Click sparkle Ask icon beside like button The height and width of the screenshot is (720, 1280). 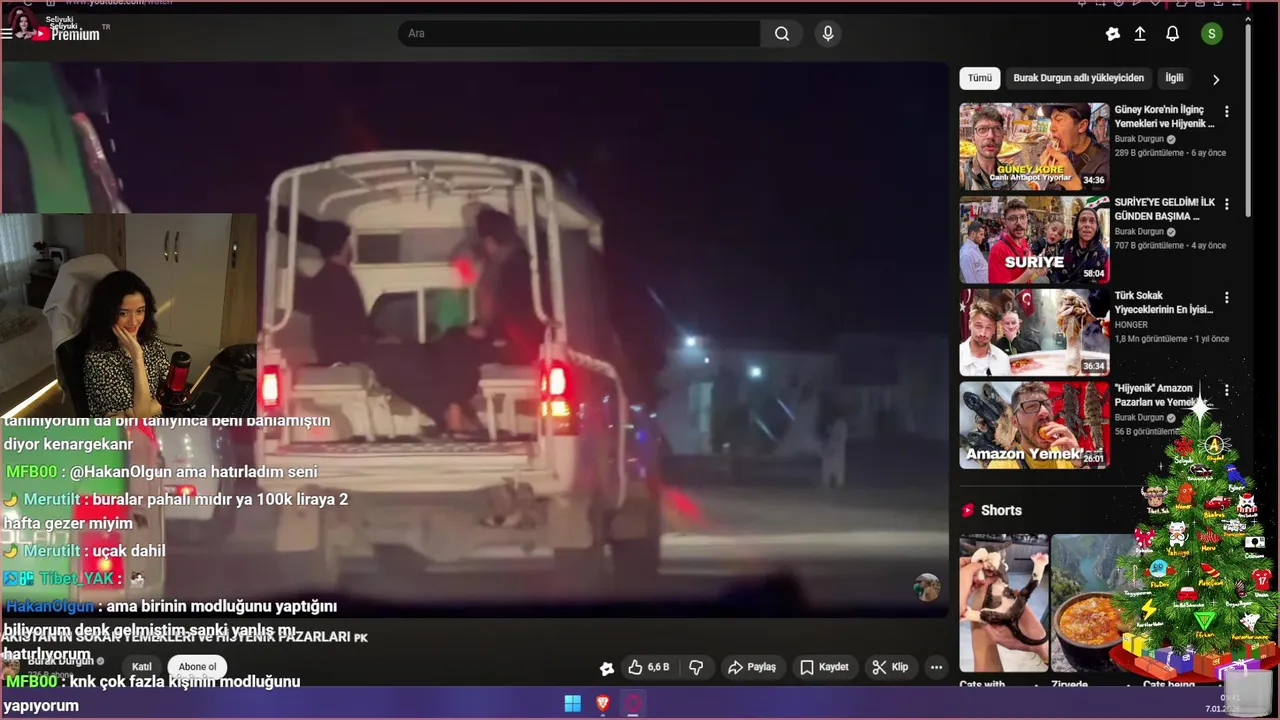pyautogui.click(x=606, y=668)
